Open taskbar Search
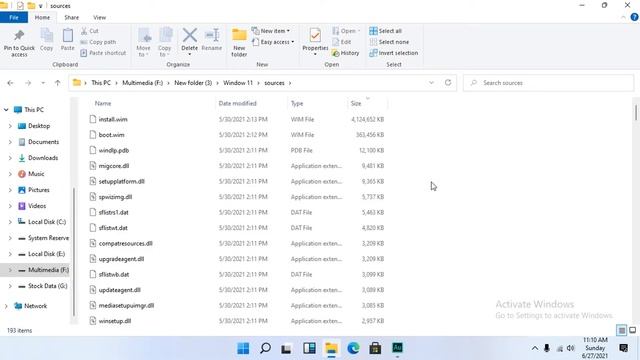Image resolution: width=640 pixels, height=360 pixels. (x=265, y=348)
